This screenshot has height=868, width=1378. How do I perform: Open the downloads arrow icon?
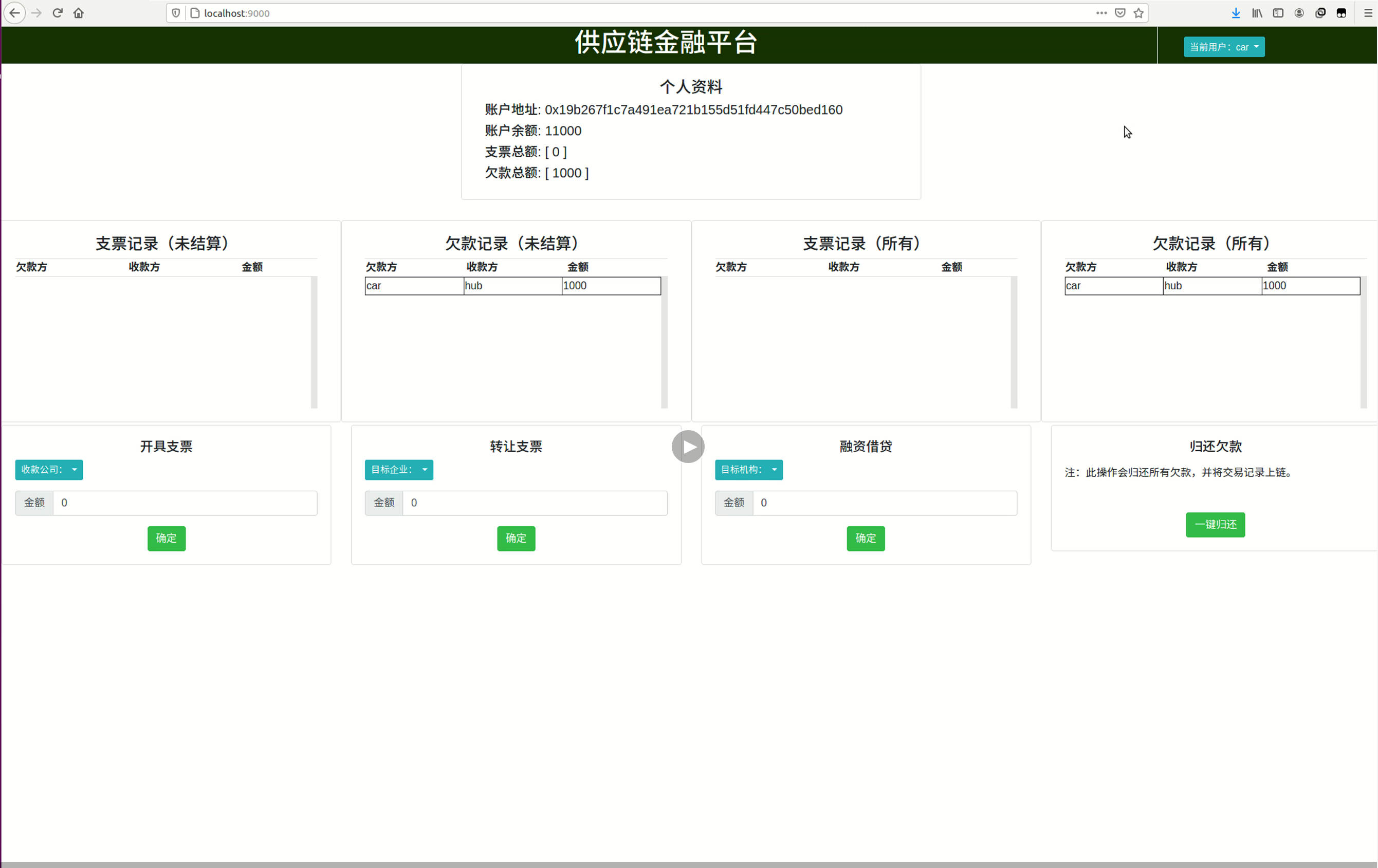1236,12
